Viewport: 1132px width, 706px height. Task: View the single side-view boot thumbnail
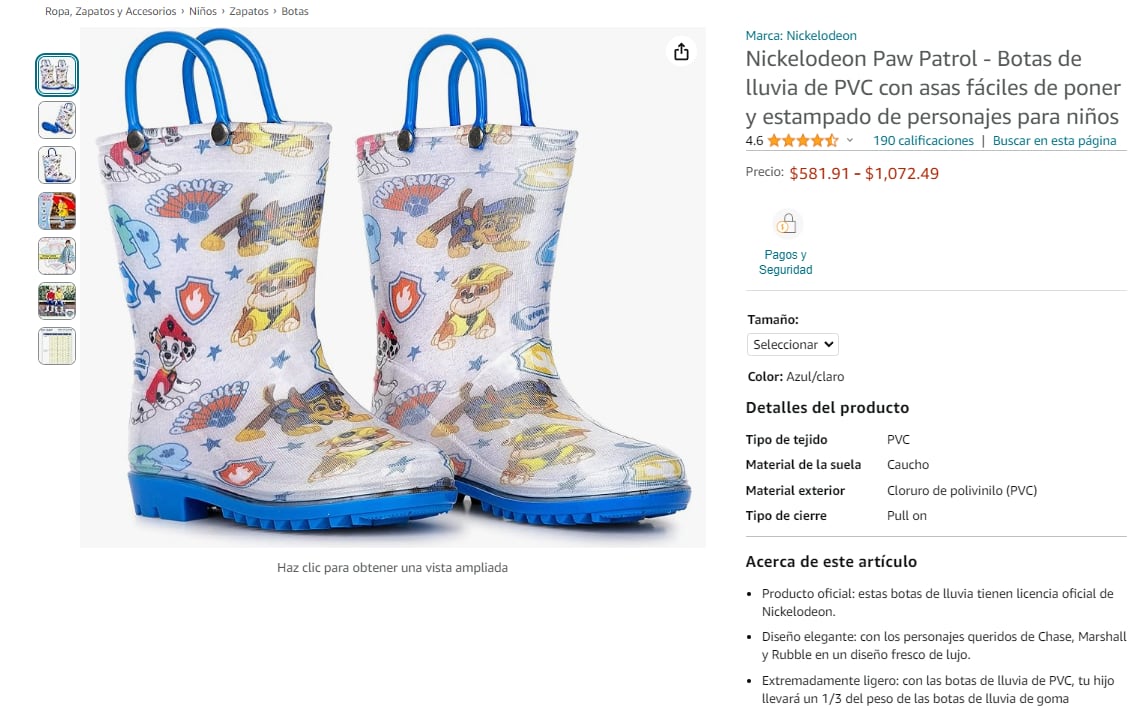[57, 165]
